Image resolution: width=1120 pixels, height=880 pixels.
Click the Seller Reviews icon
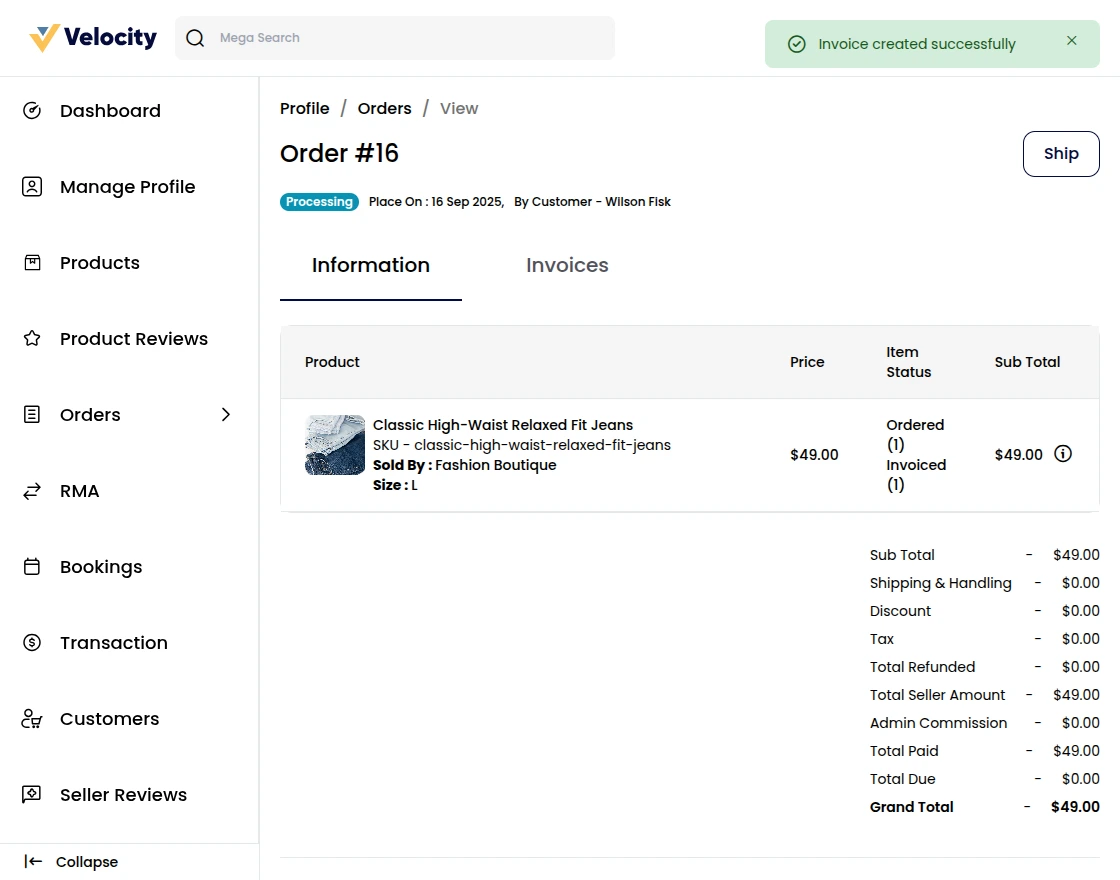(33, 794)
